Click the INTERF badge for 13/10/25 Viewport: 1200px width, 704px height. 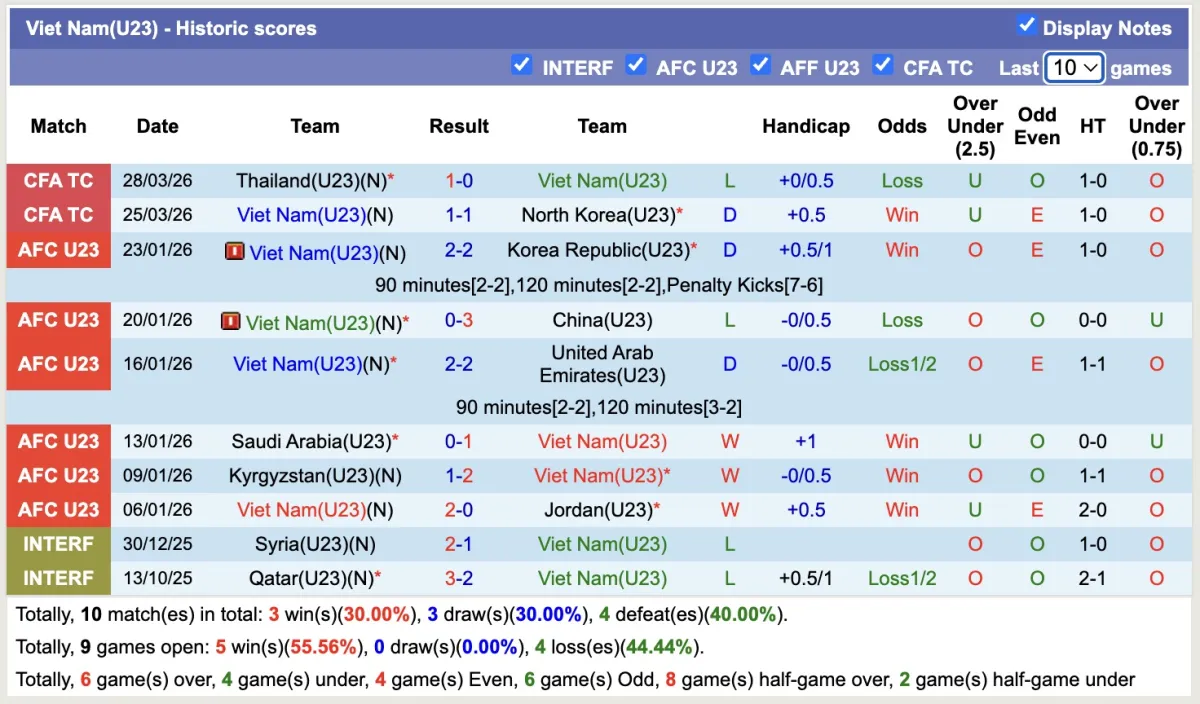[58, 578]
